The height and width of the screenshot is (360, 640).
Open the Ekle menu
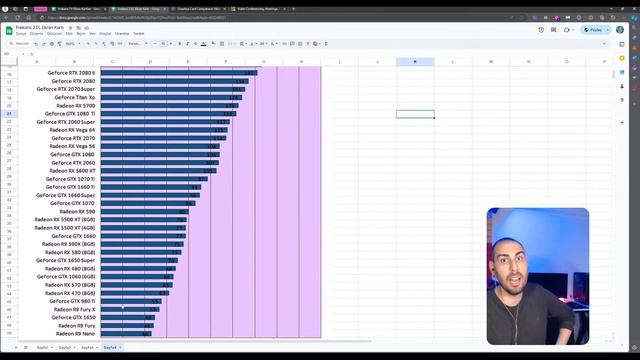pos(69,34)
